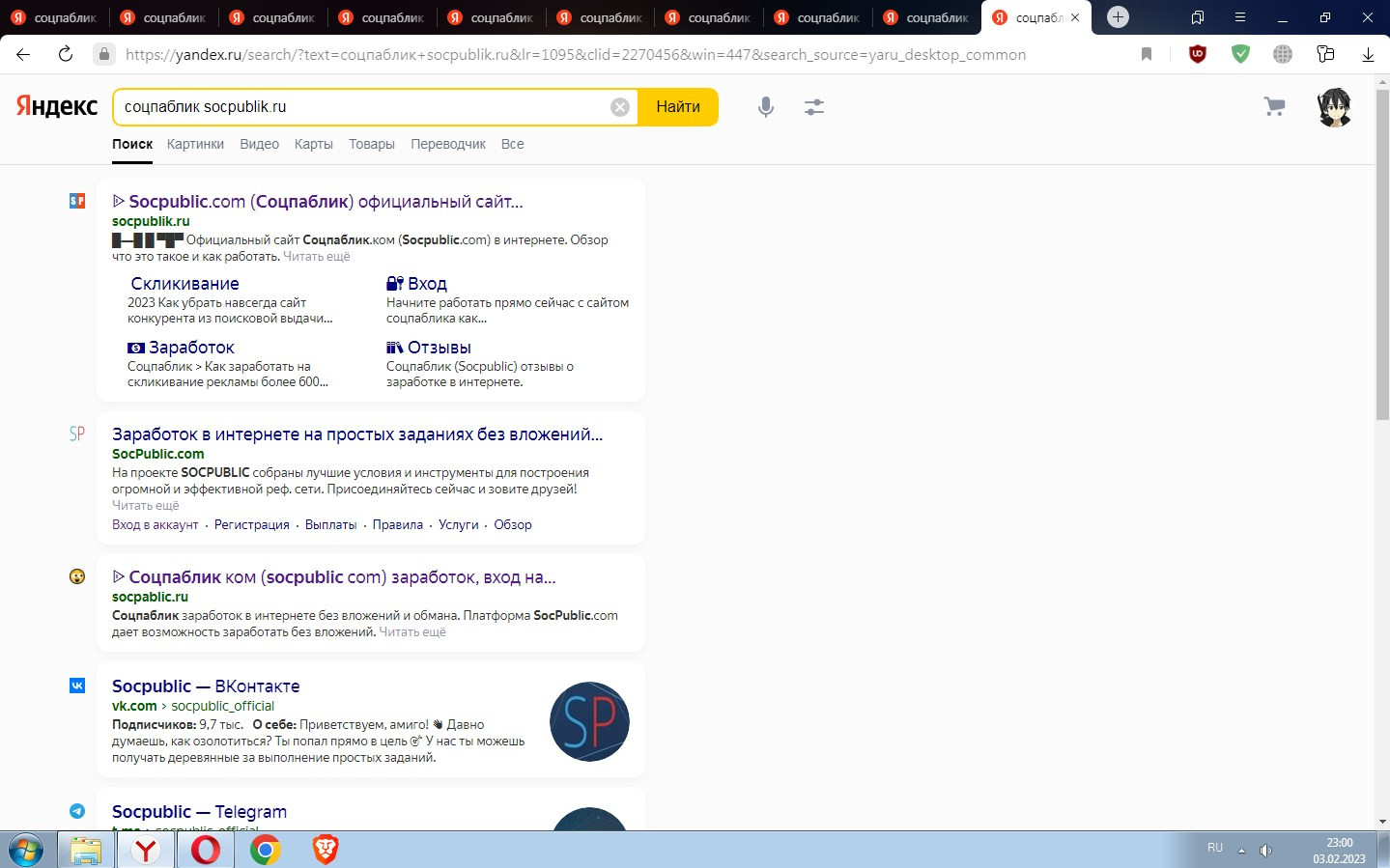Screen dimensions: 1390x868
Task: Open the Соцпаблик ком заработок, вход result
Action: coord(334,577)
